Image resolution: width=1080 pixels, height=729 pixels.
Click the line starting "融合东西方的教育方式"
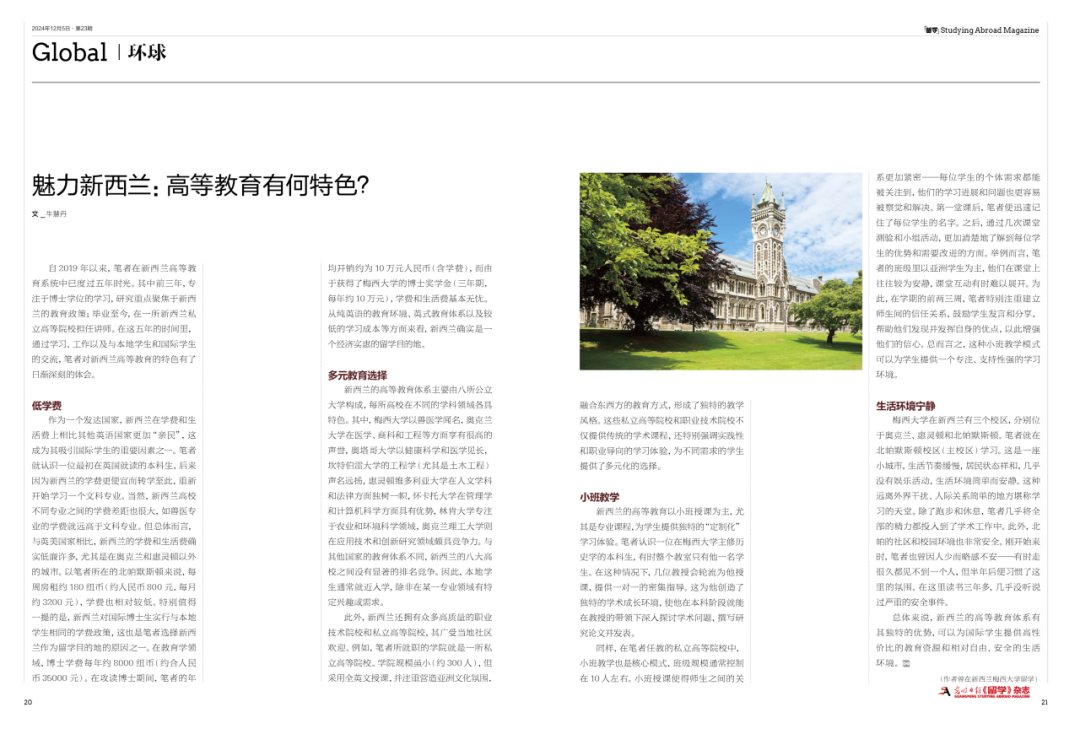[662, 404]
